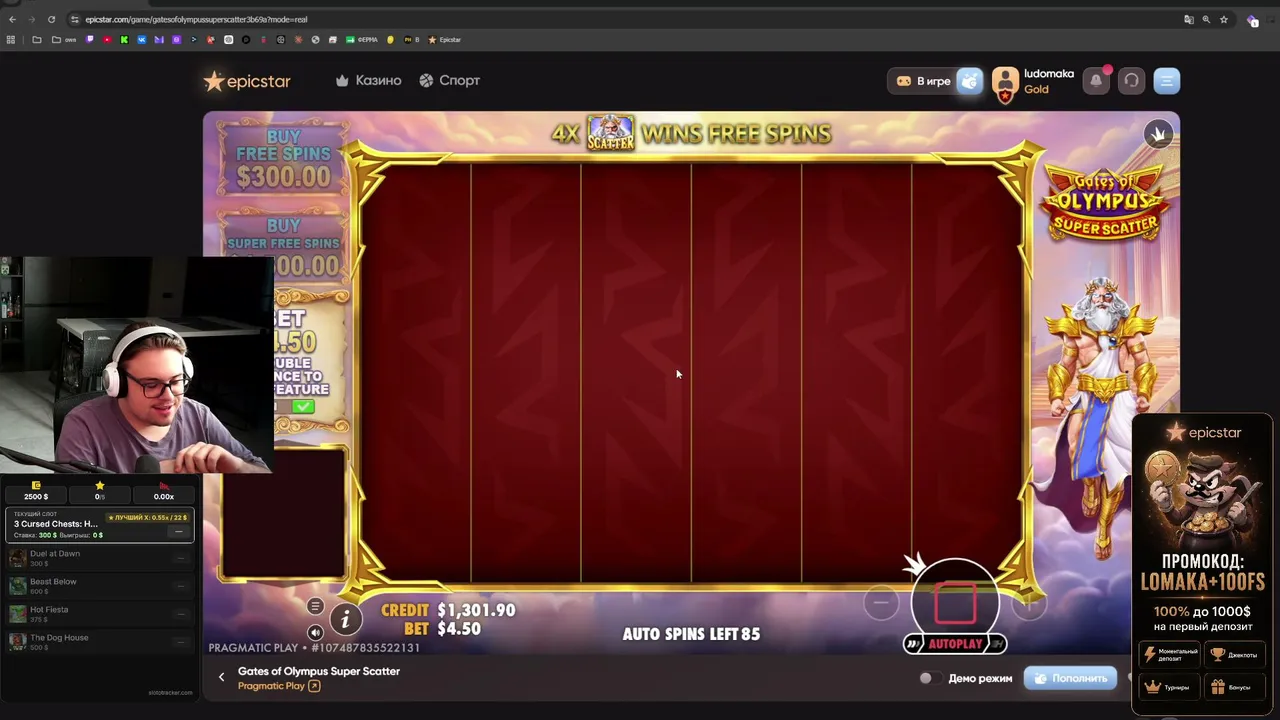This screenshot has height=720, width=1280.
Task: Stop the auto spin
Action: (x=955, y=603)
